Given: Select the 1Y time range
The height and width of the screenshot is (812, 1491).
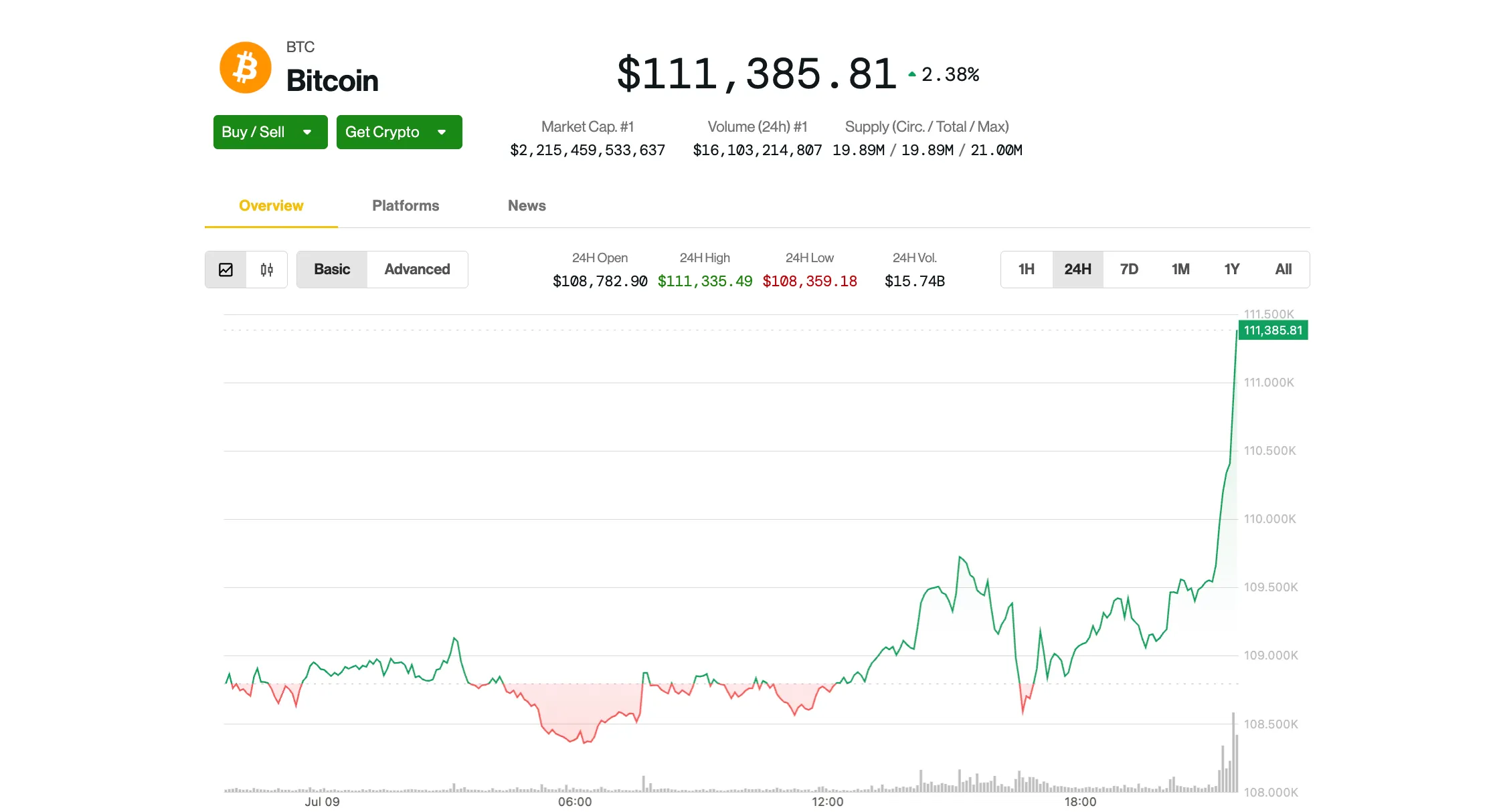Looking at the screenshot, I should pyautogui.click(x=1232, y=269).
